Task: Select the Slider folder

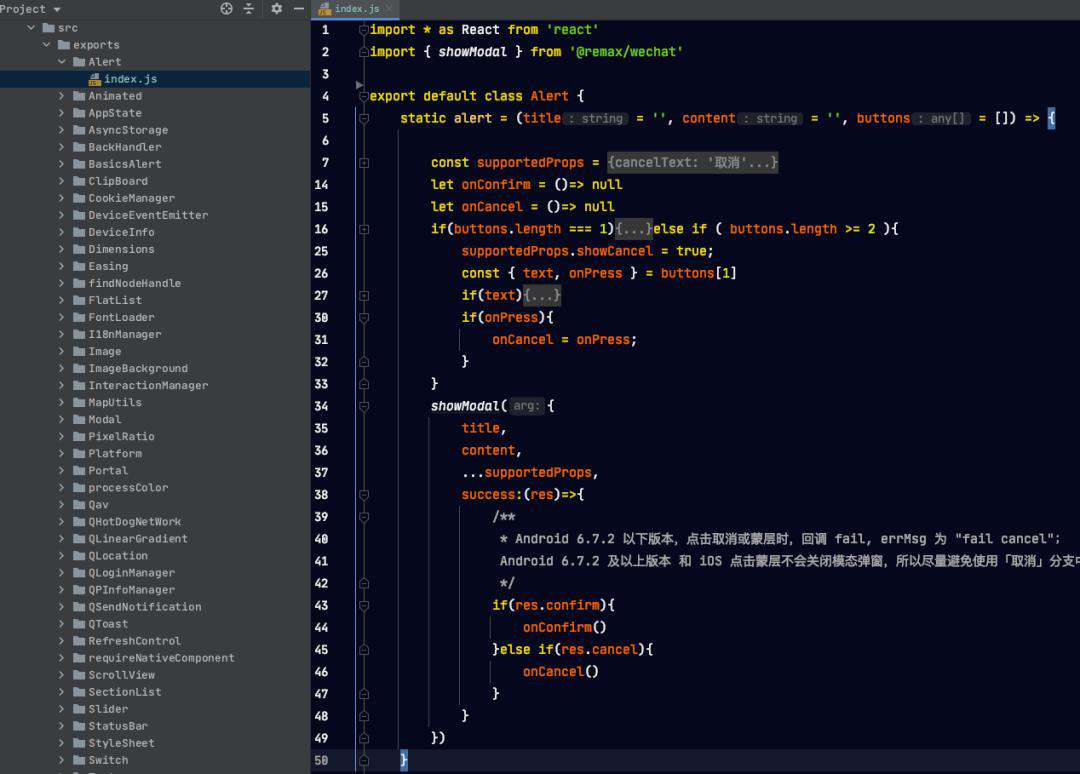Action: click(107, 709)
